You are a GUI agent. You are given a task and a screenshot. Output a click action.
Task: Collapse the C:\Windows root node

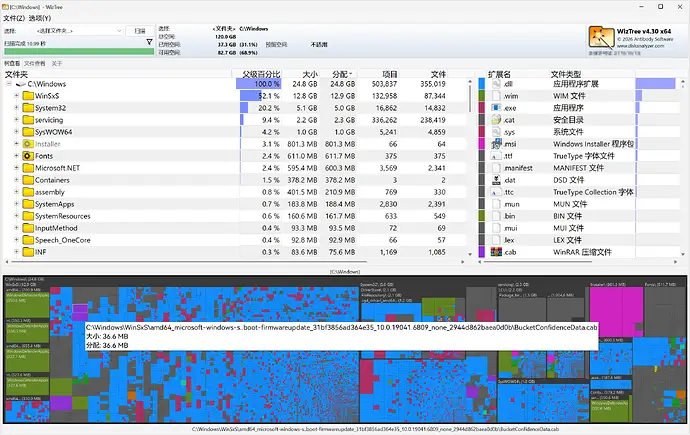[9, 84]
